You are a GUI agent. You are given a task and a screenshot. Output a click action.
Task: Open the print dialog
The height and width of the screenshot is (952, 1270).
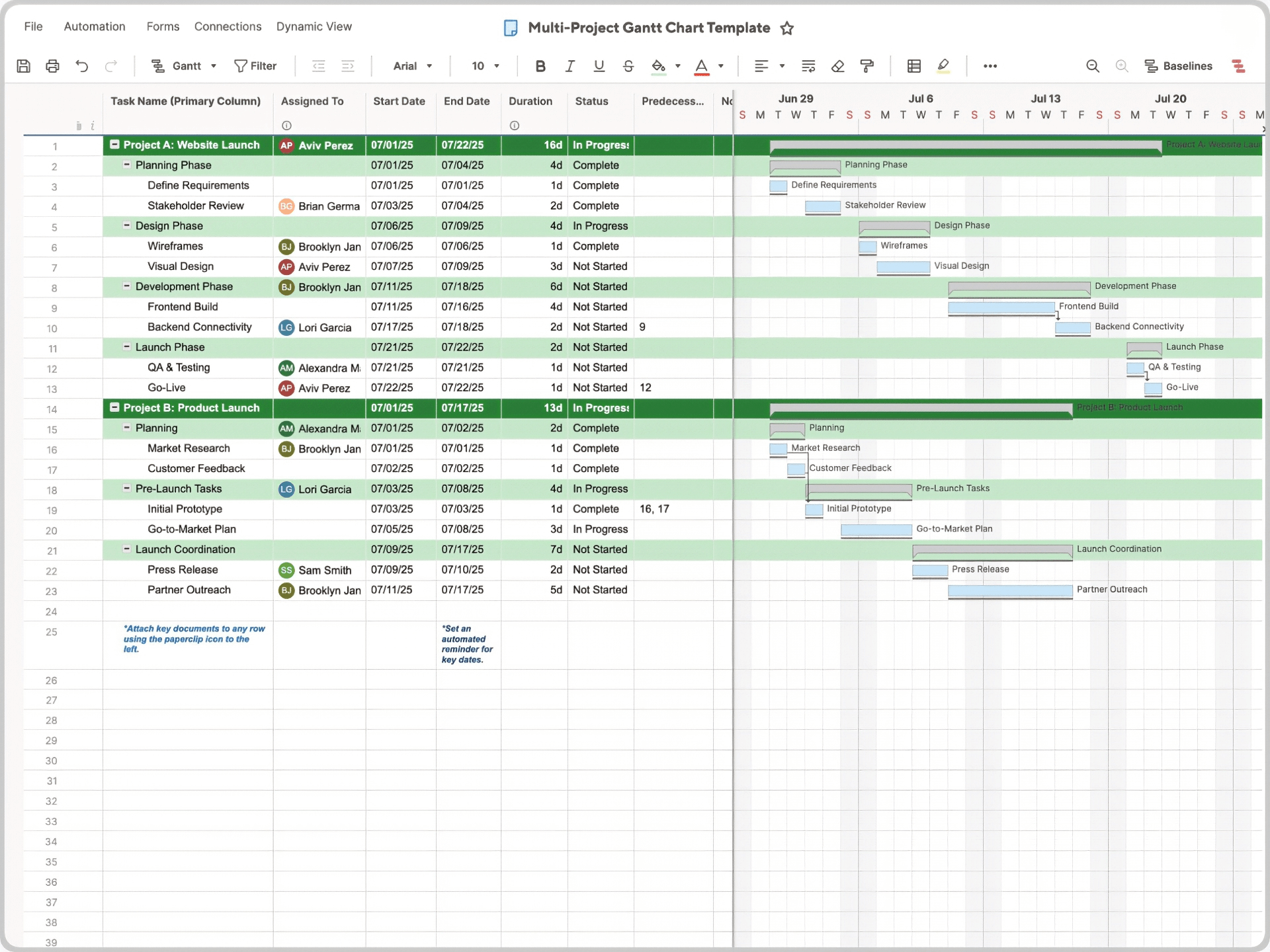(53, 66)
